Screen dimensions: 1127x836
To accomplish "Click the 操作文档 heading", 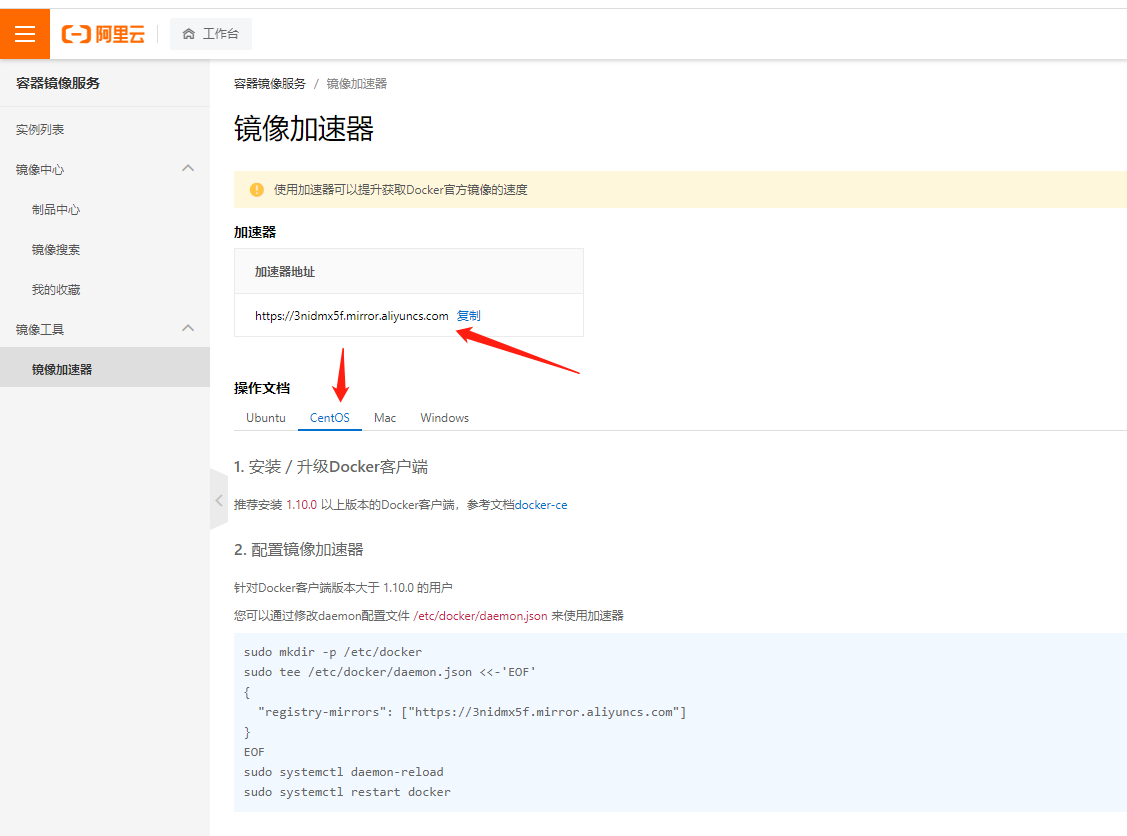I will [x=262, y=388].
